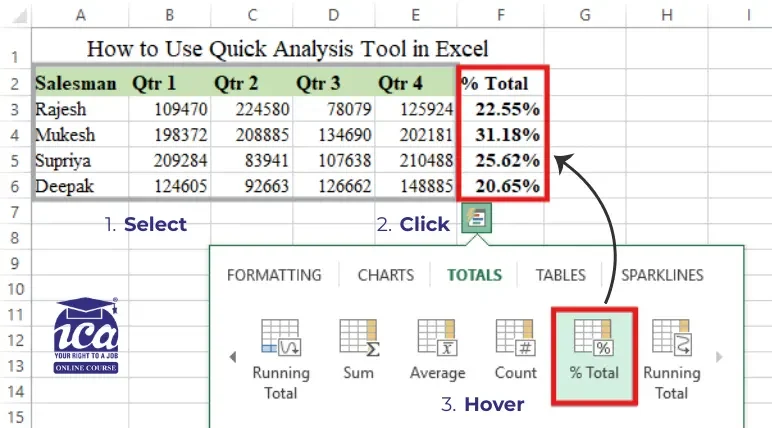Viewport: 772px width, 428px height.
Task: Select row 6 header
Action: [x=15, y=186]
